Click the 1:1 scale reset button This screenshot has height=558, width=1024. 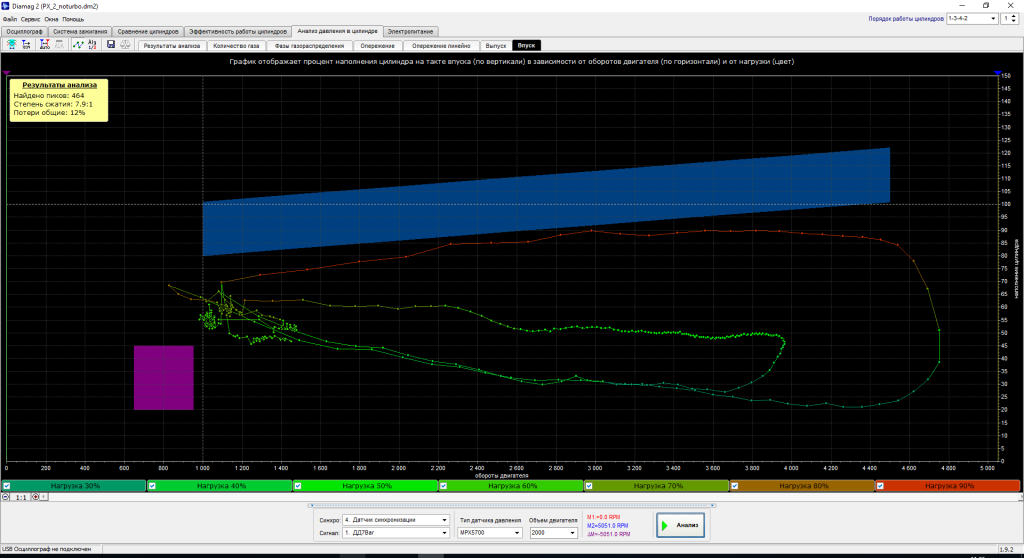[21, 497]
